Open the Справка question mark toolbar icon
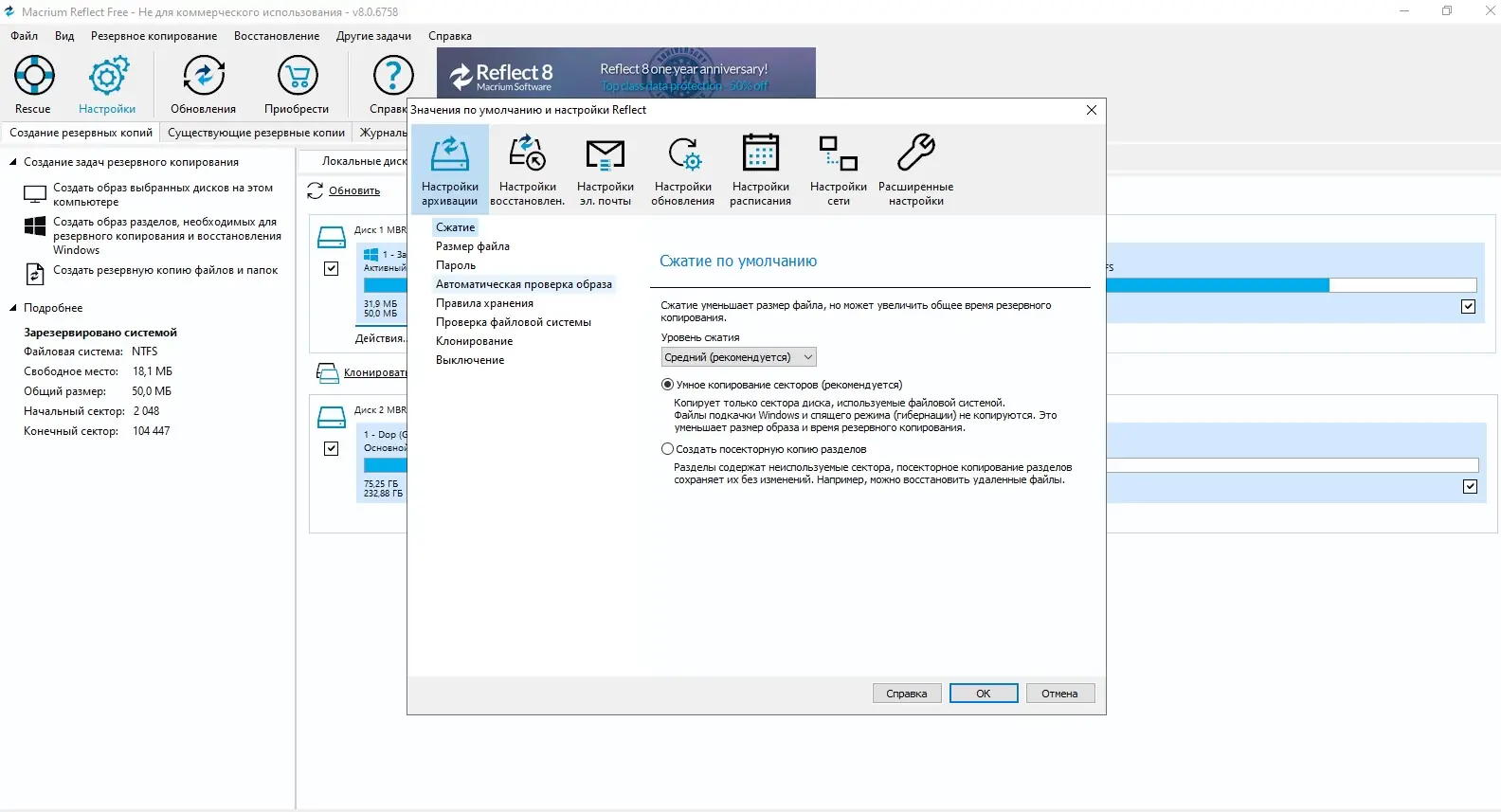The height and width of the screenshot is (812, 1501). coord(393,75)
